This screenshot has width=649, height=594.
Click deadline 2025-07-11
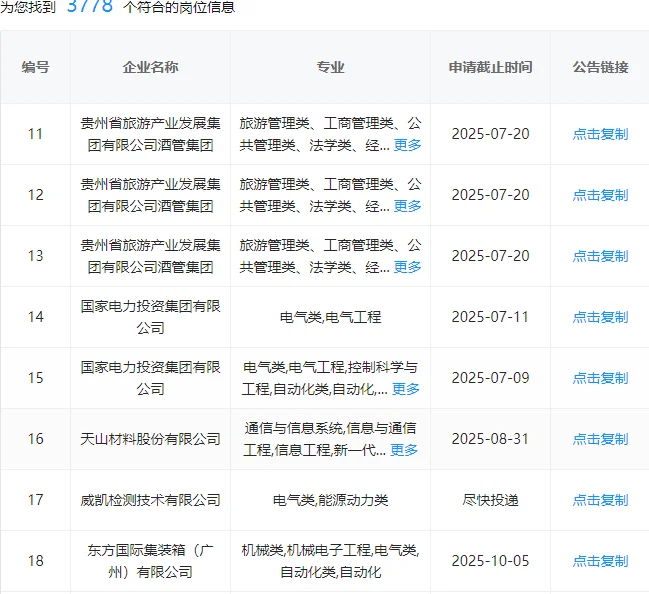coord(490,317)
